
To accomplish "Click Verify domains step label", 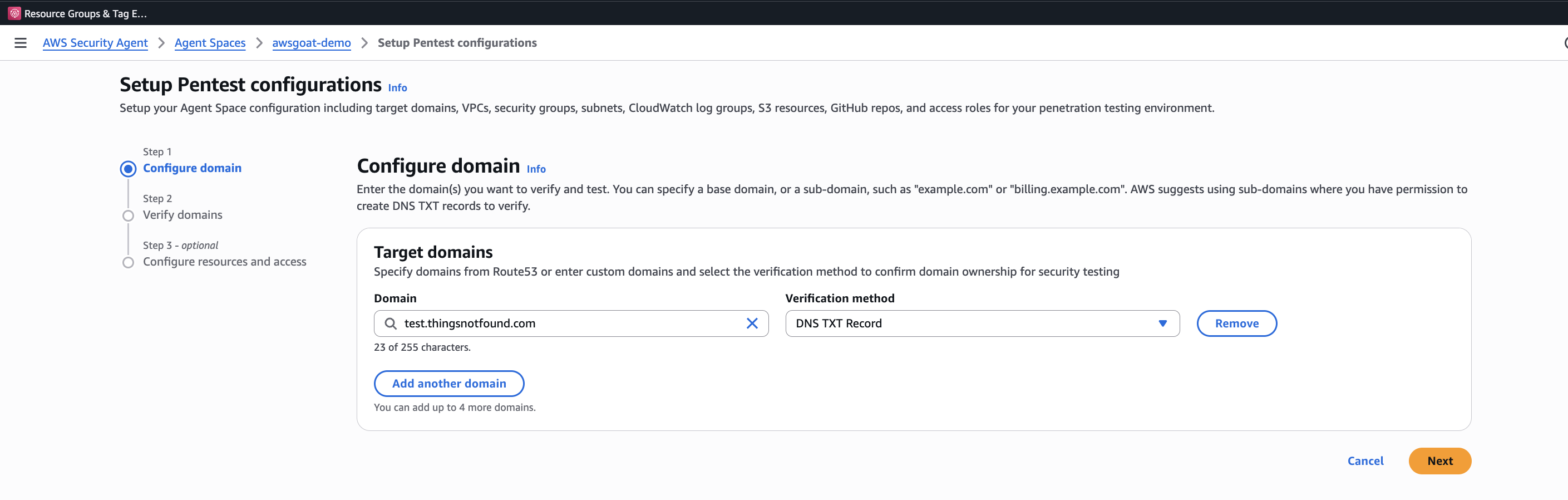I will tap(183, 215).
